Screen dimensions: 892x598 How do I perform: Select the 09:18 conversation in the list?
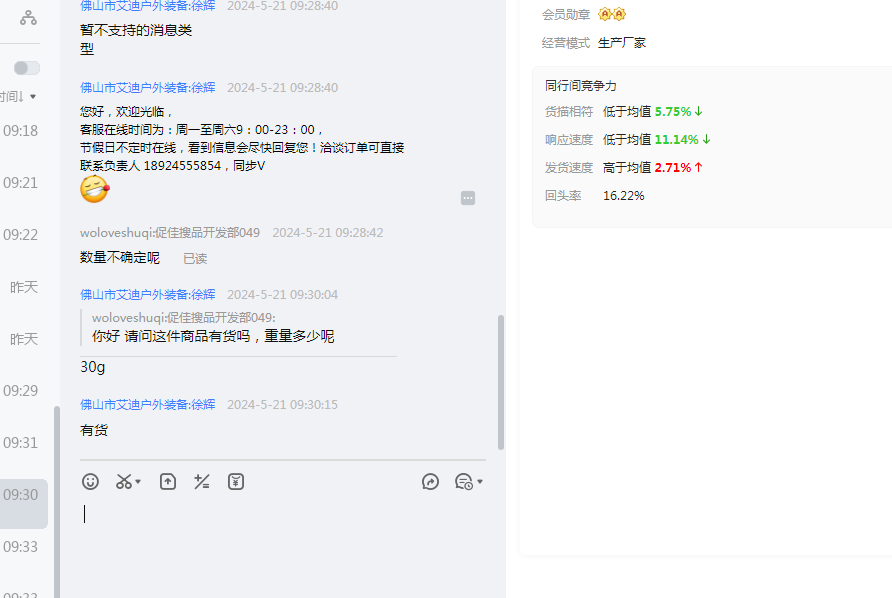(21, 130)
